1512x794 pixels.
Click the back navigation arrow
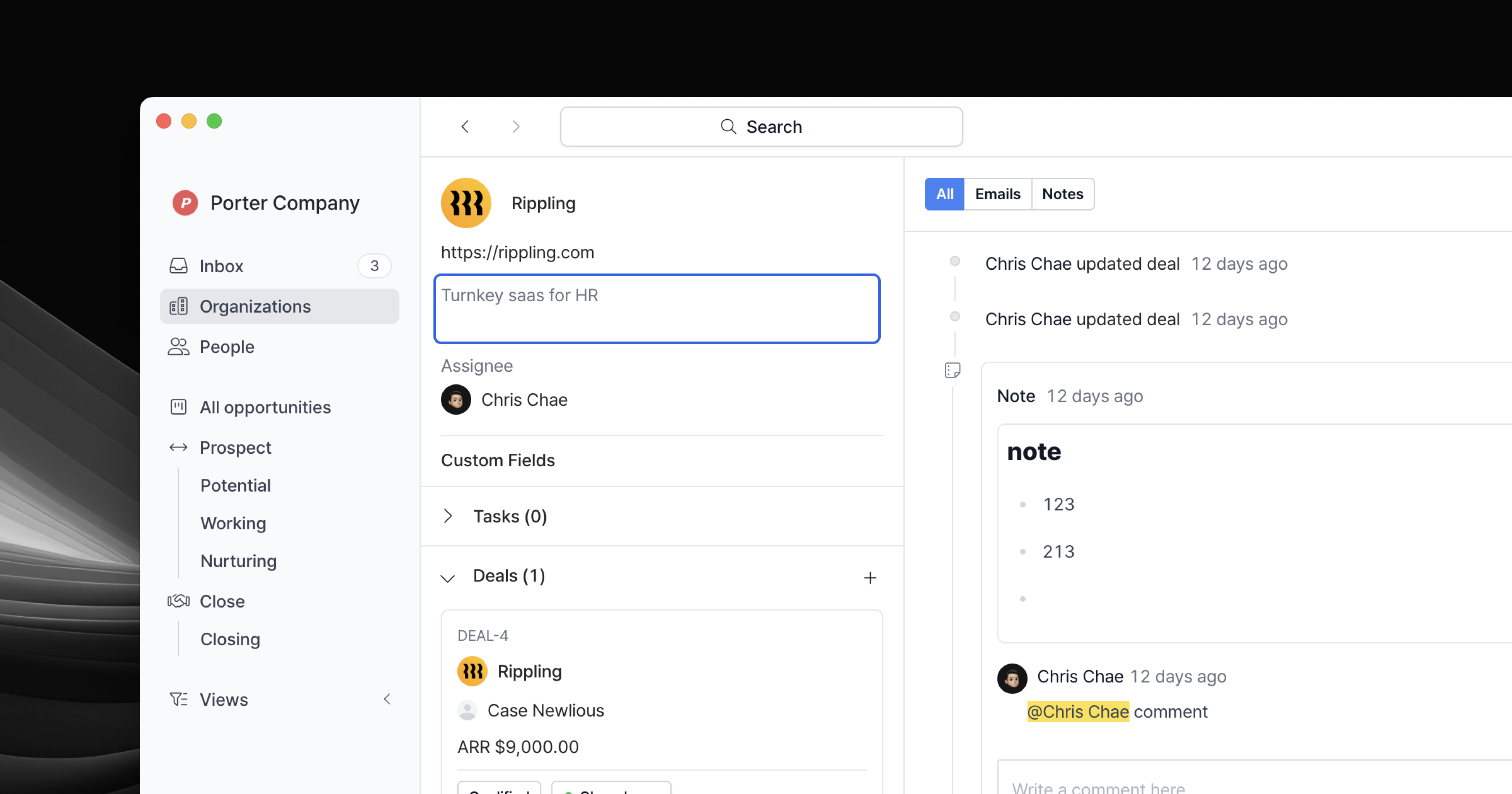465,127
